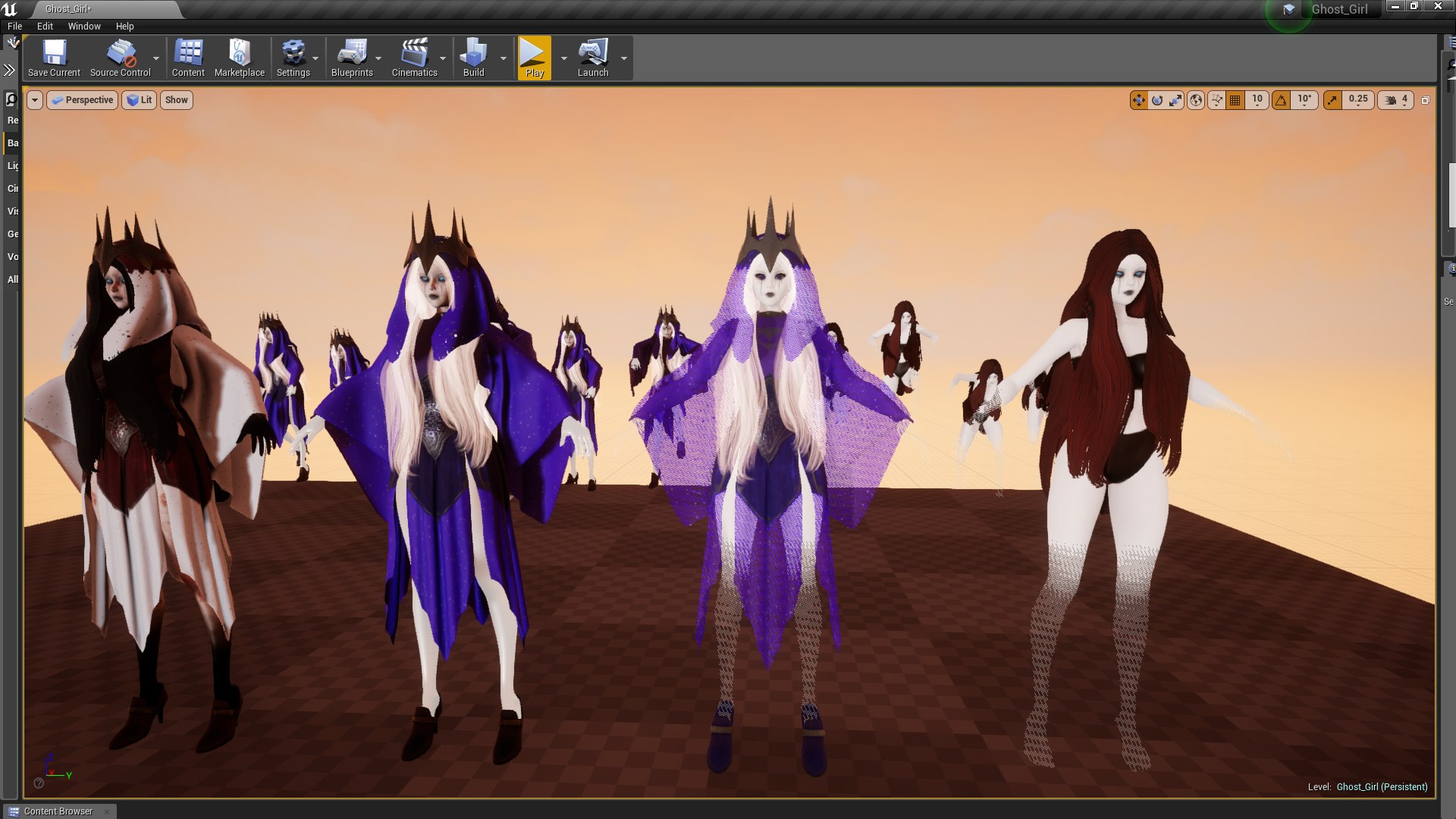1456x819 pixels.
Task: Expand the Build options dropdown arrow
Action: coord(503,58)
